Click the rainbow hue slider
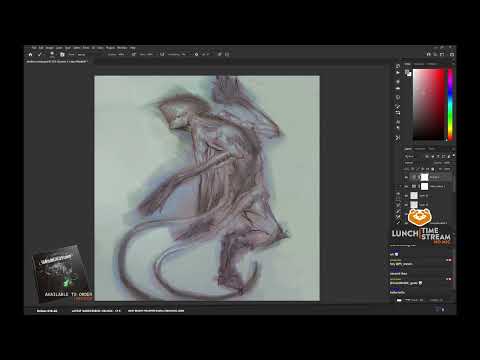This screenshot has width=480, height=360. [450, 104]
